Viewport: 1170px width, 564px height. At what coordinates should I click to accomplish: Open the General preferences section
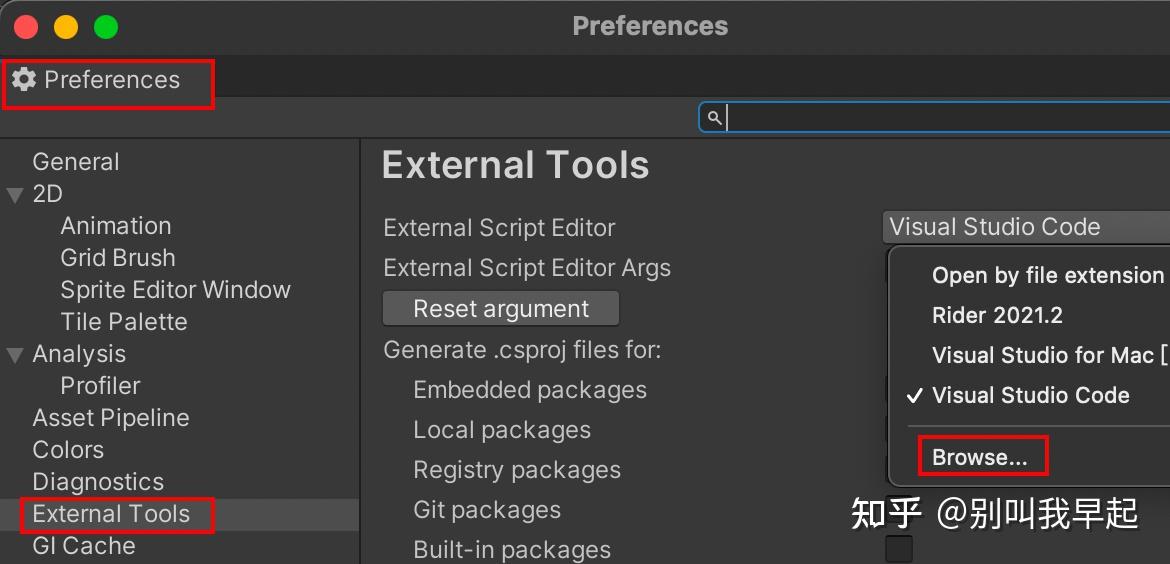76,162
